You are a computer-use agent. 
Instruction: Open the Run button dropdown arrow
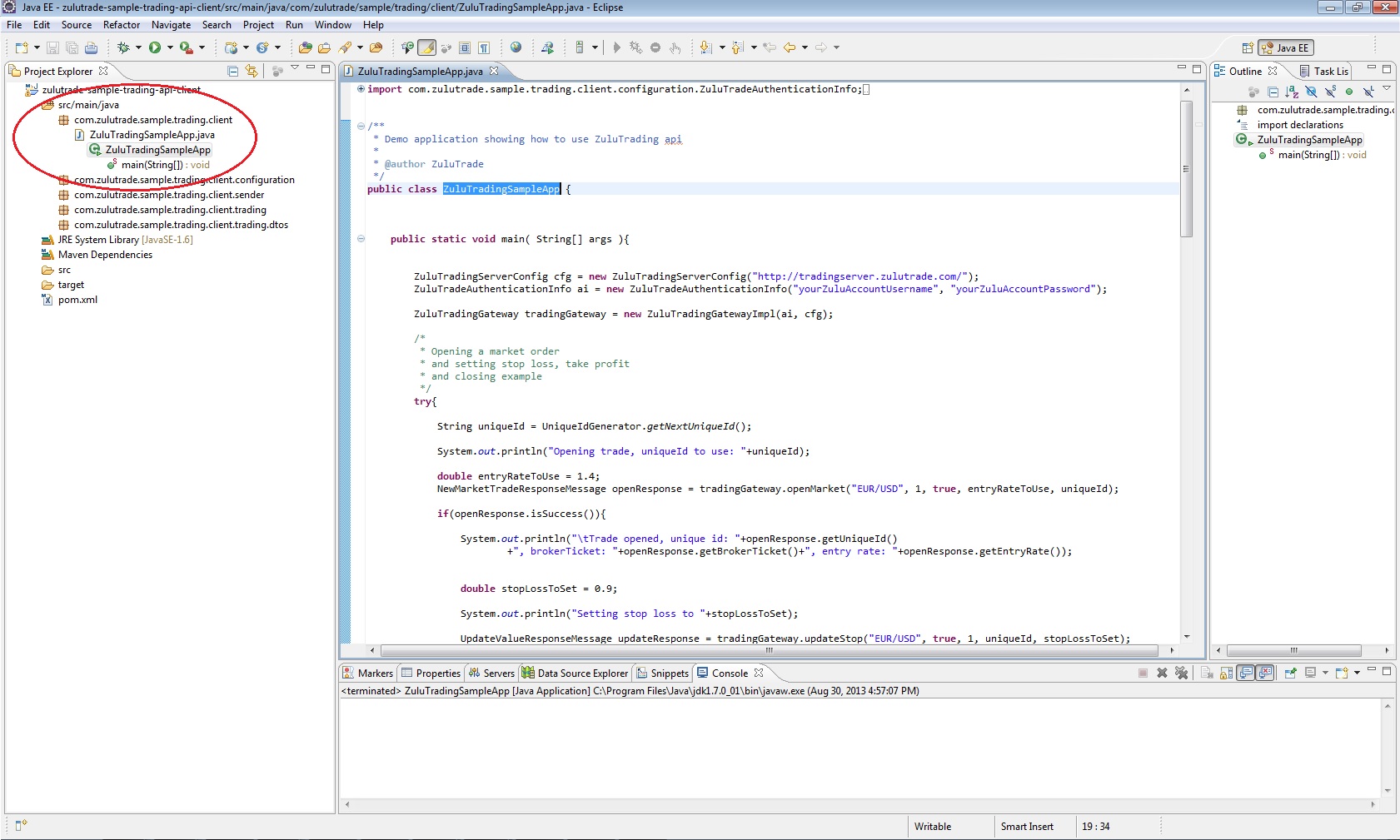170,48
